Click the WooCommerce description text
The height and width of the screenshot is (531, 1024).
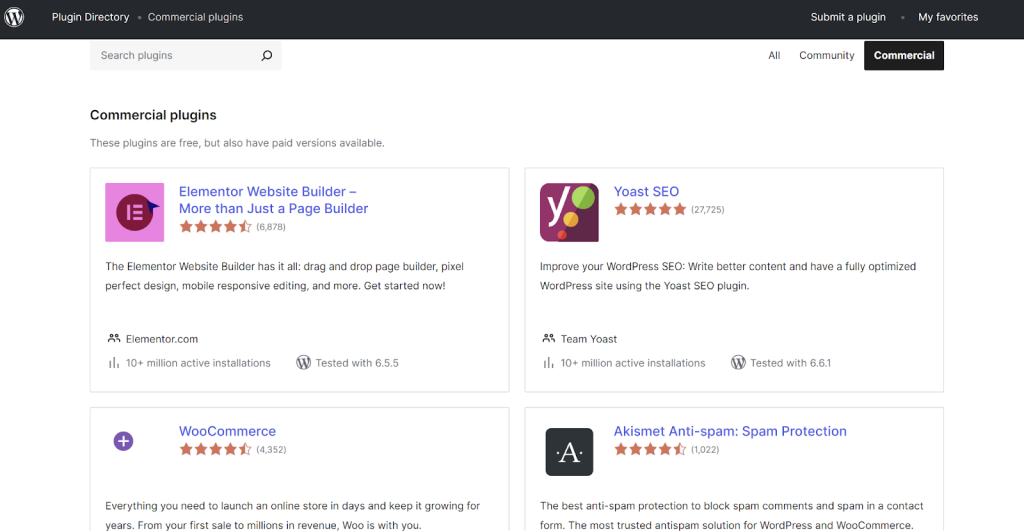[x=293, y=515]
